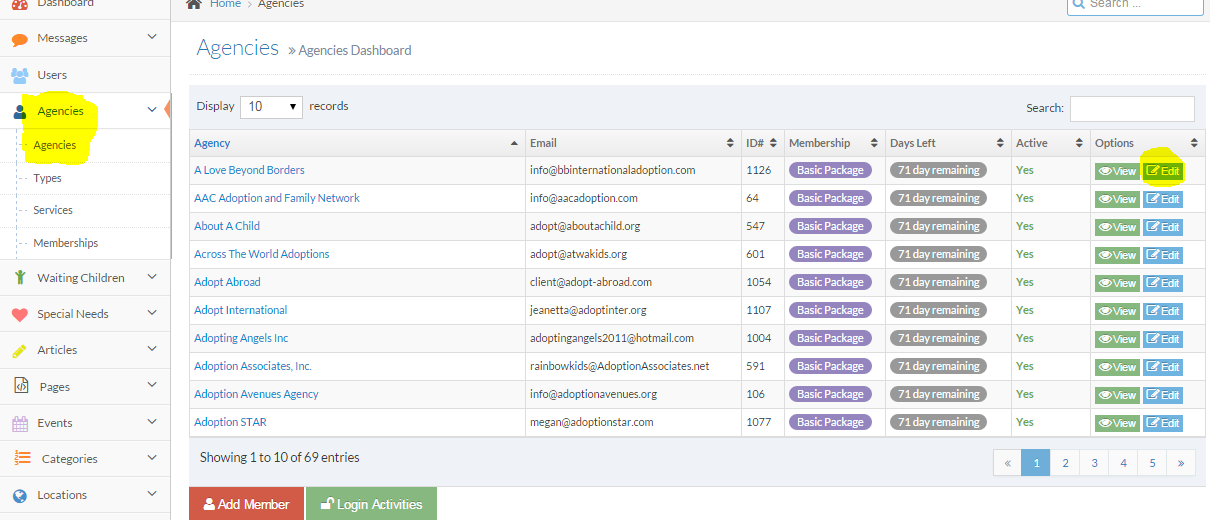Click the Add Member button

point(246,504)
